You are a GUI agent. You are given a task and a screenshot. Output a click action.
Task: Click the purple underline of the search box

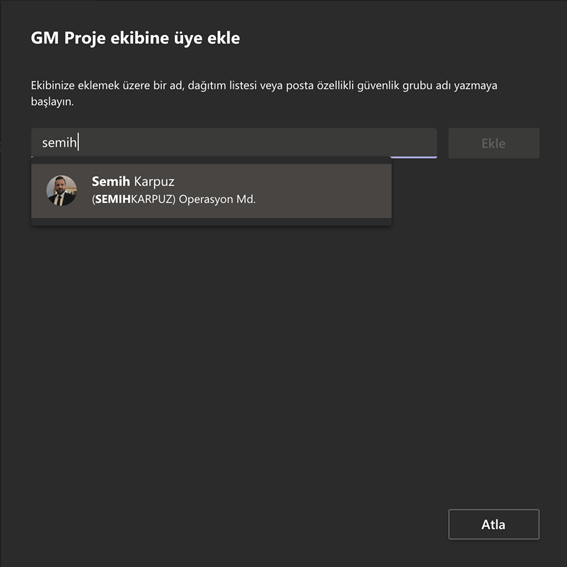coord(413,157)
